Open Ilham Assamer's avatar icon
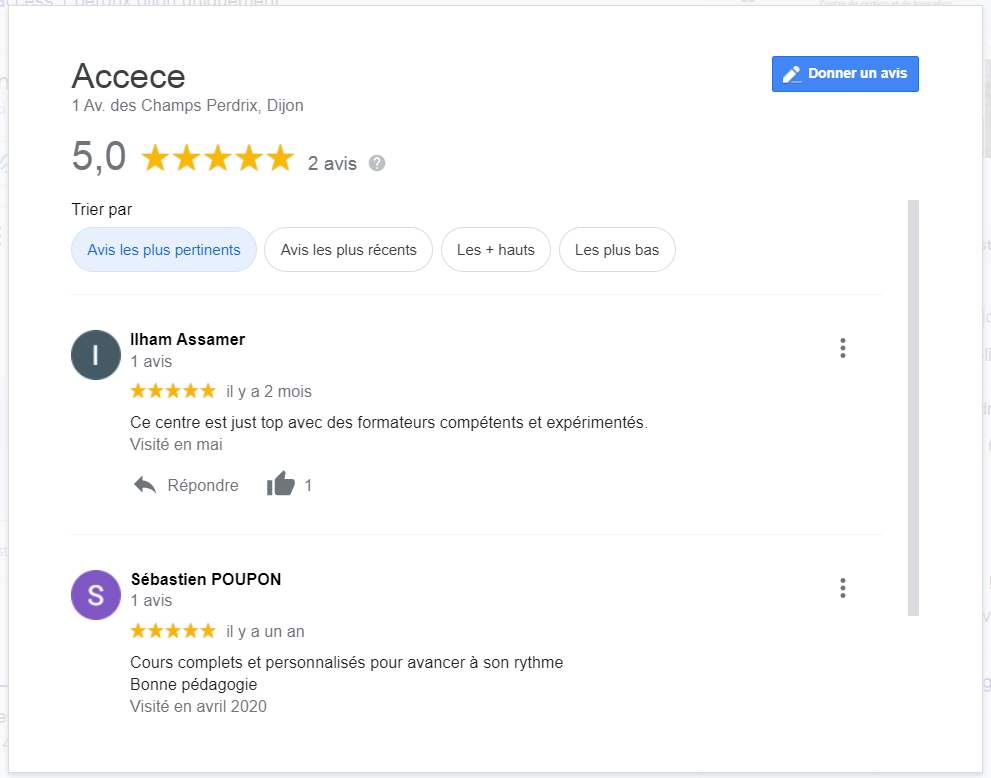Screen dimensions: 991x778 95,355
